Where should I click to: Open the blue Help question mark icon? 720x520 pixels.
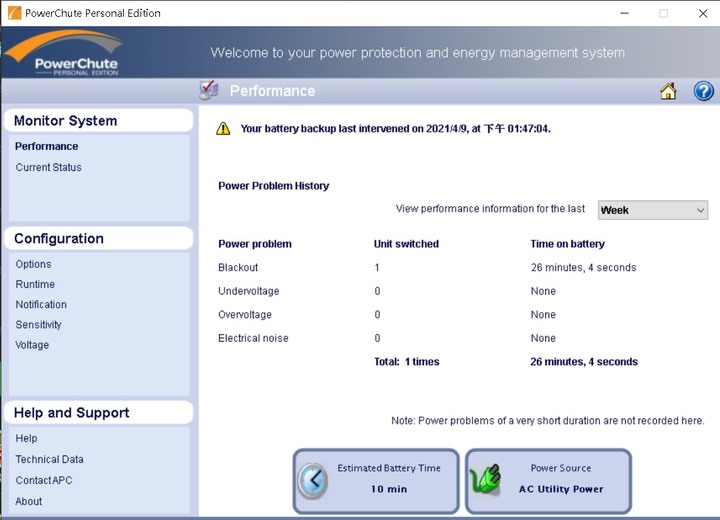703,91
